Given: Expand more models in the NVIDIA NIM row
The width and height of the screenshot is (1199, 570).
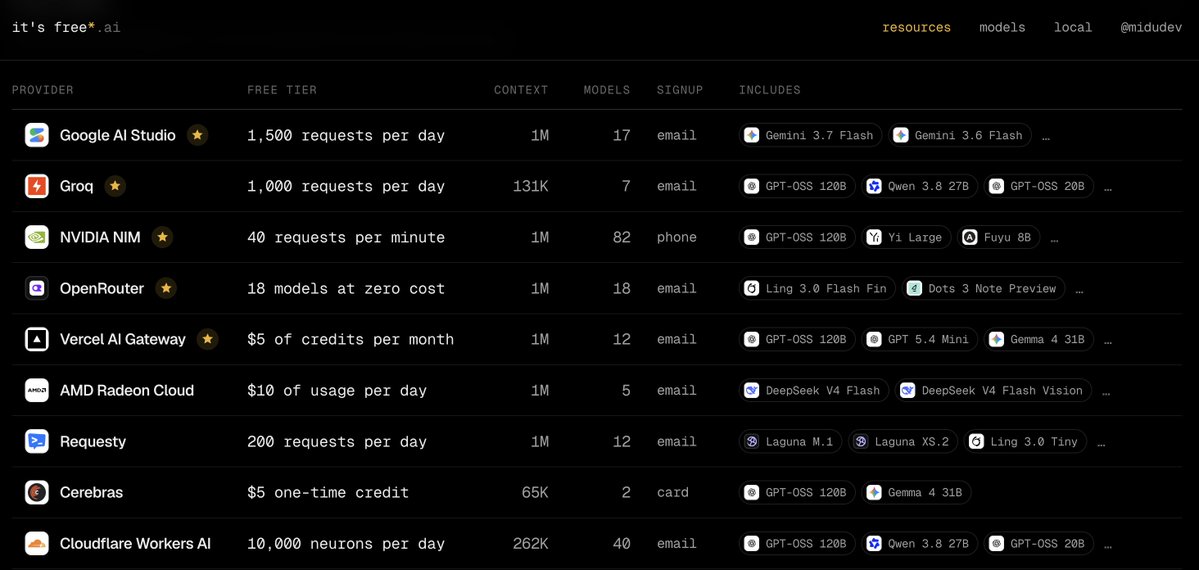Looking at the screenshot, I should tap(1054, 239).
